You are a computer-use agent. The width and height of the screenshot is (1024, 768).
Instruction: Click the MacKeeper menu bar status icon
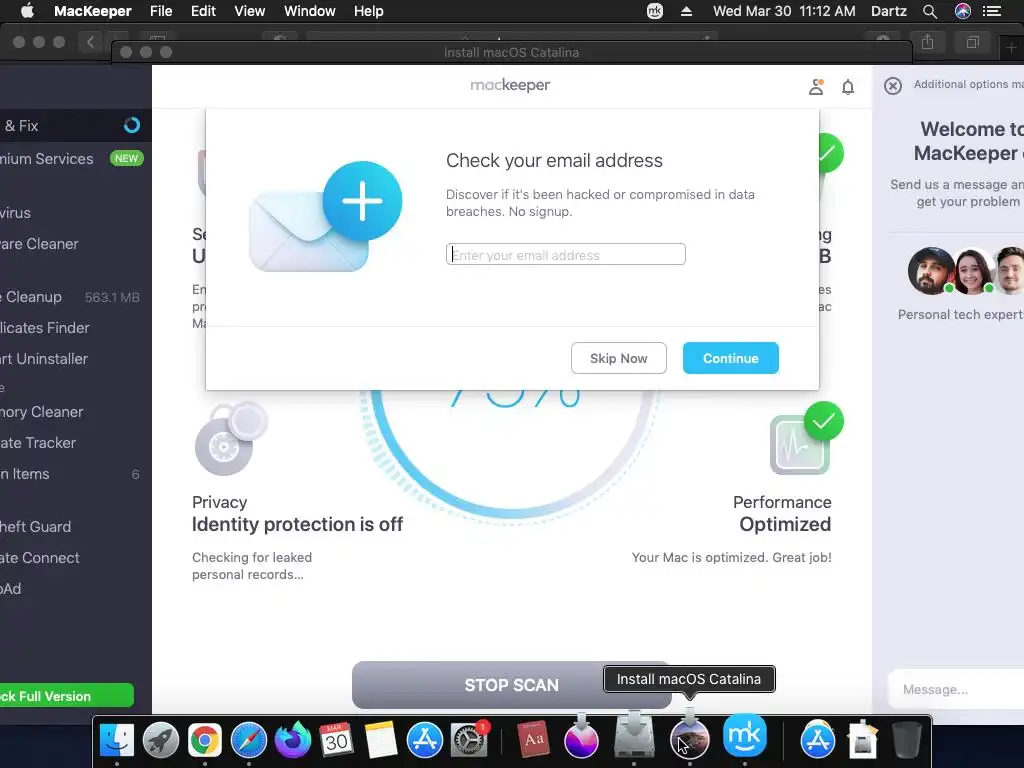655,11
